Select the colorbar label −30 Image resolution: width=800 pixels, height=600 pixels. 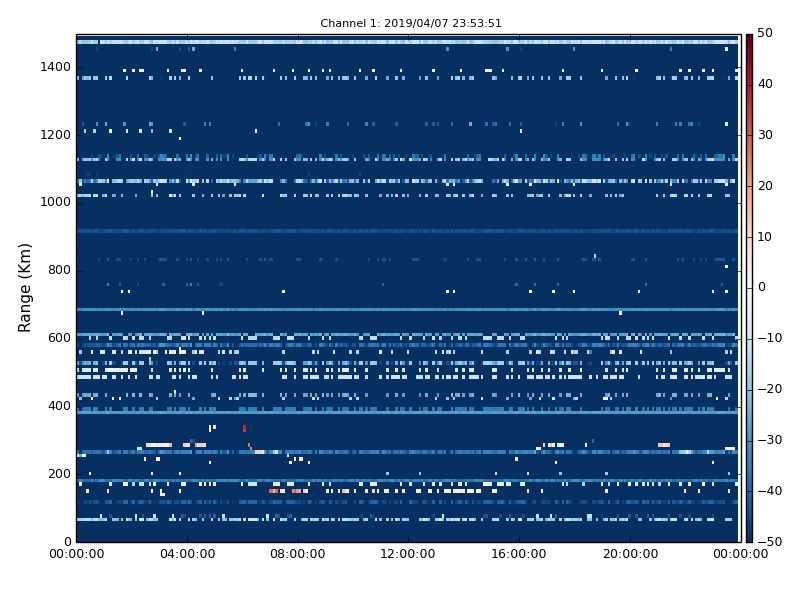point(769,440)
